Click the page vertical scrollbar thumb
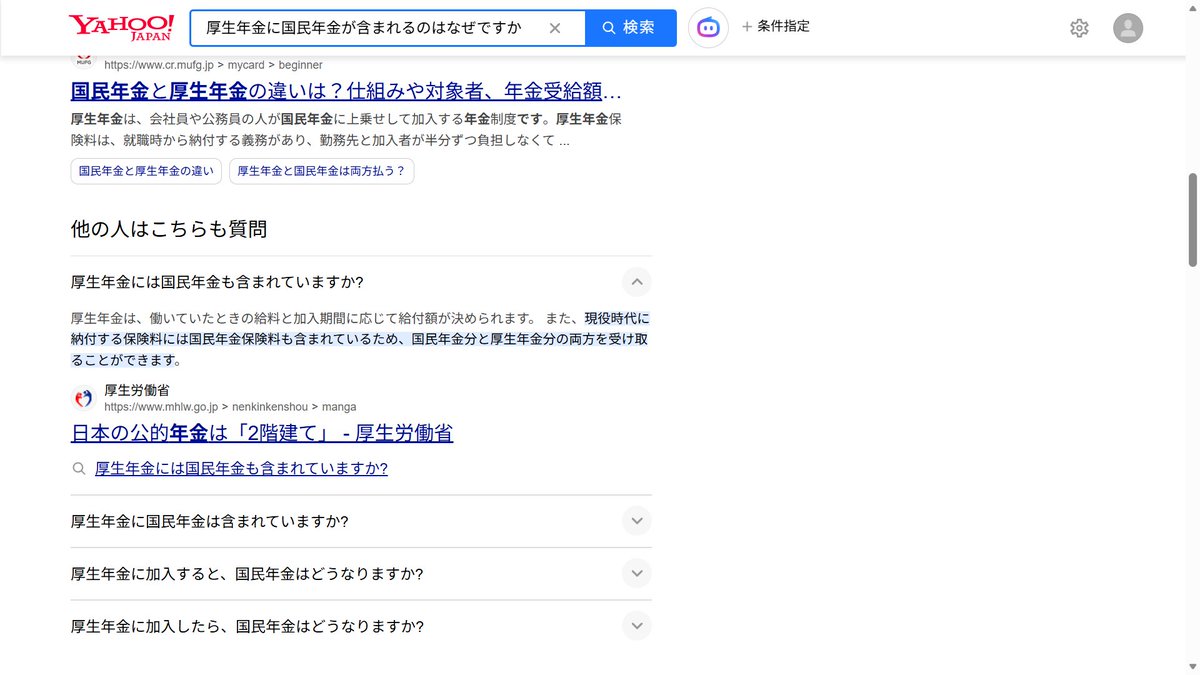This screenshot has height=675, width=1200. coord(1192,220)
